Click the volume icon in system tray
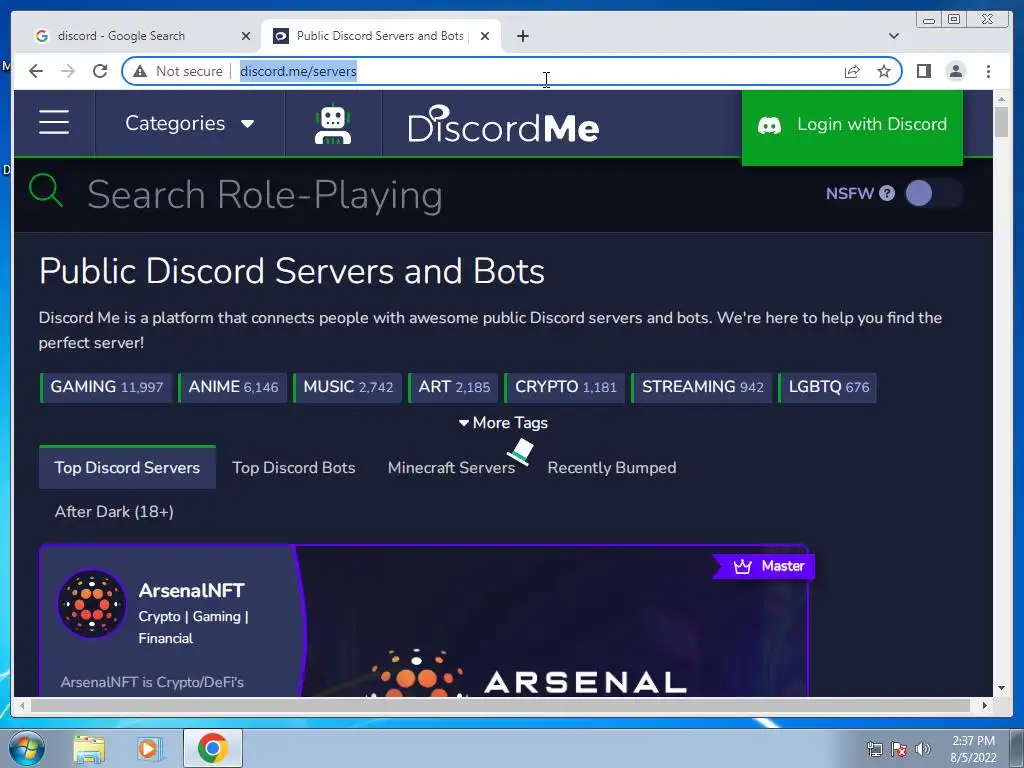 tap(922, 749)
